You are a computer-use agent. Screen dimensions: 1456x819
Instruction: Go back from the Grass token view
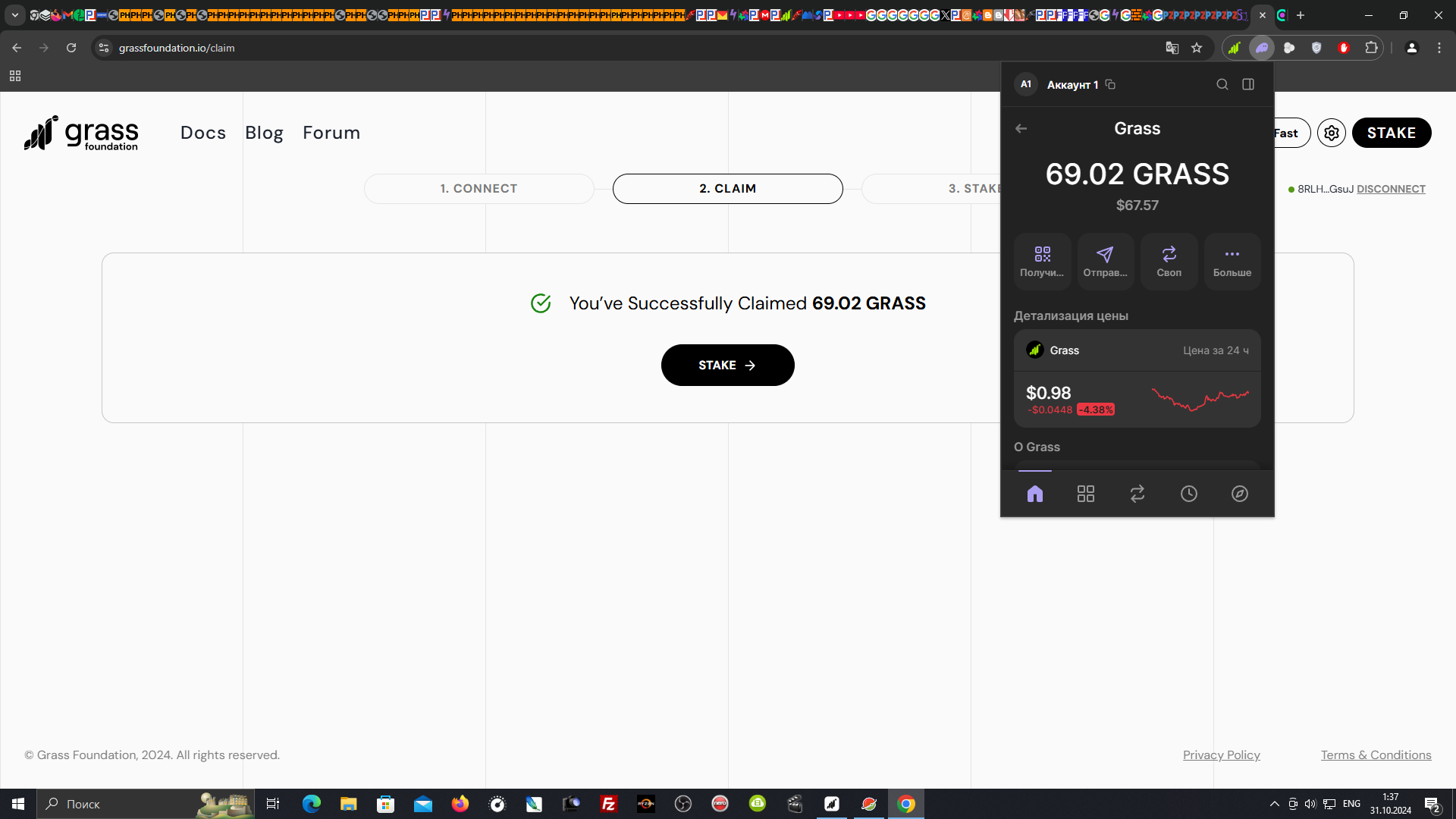pos(1021,129)
